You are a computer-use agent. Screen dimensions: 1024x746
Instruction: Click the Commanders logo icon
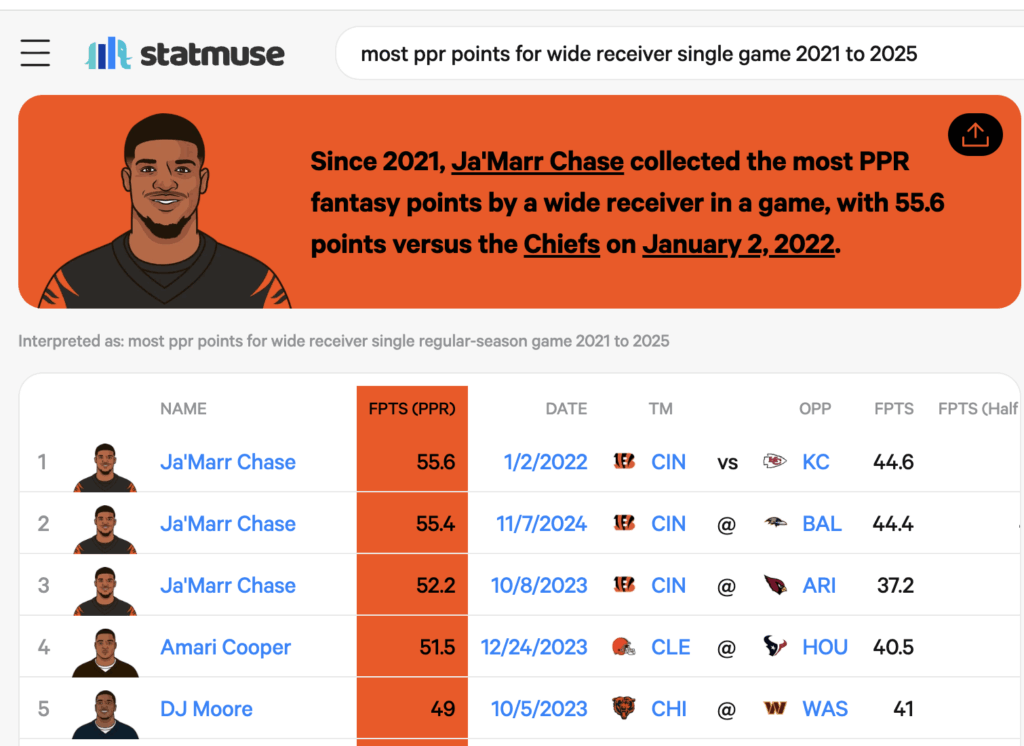pyautogui.click(x=775, y=709)
